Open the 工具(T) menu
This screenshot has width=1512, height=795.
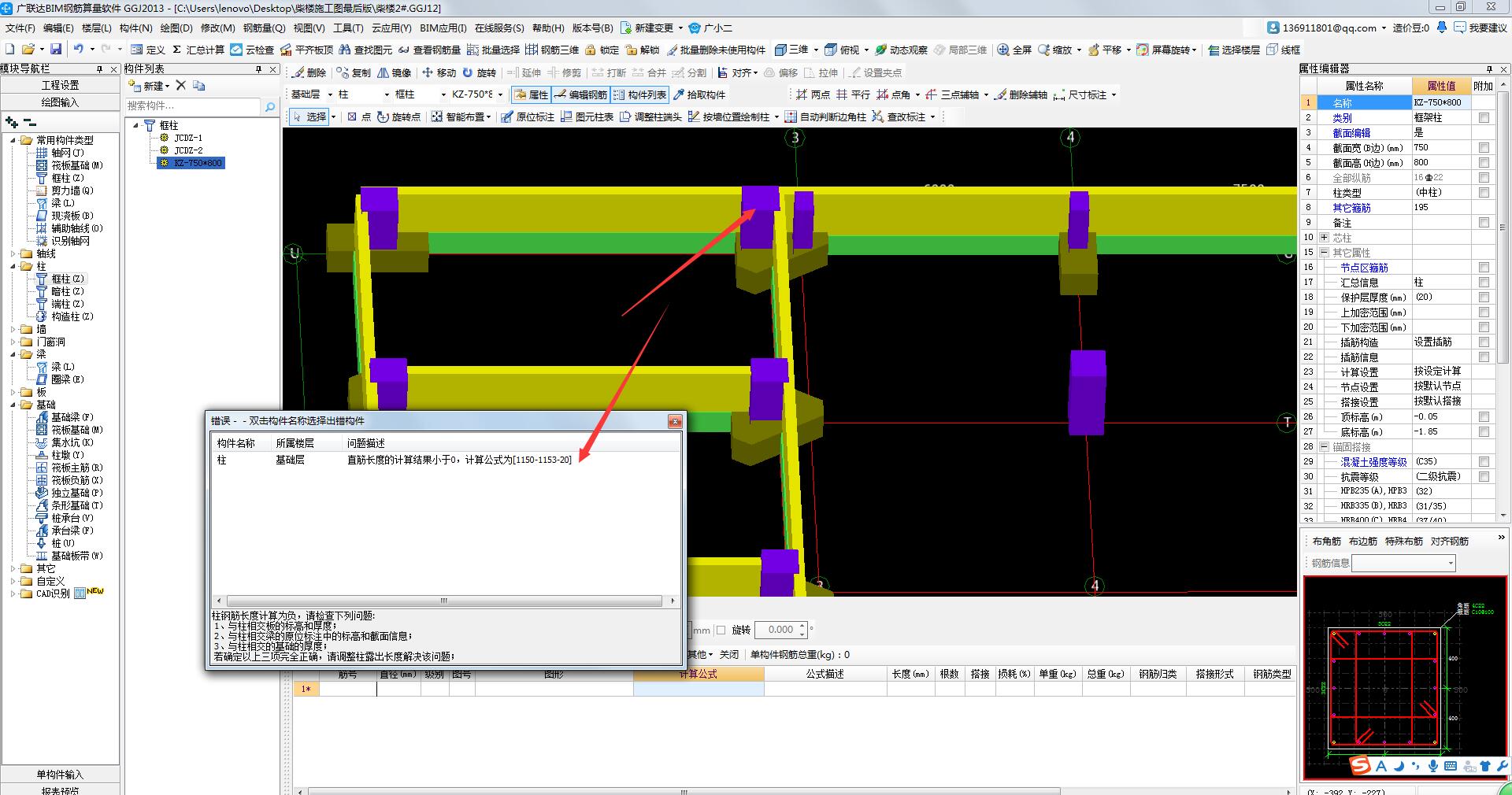point(348,28)
